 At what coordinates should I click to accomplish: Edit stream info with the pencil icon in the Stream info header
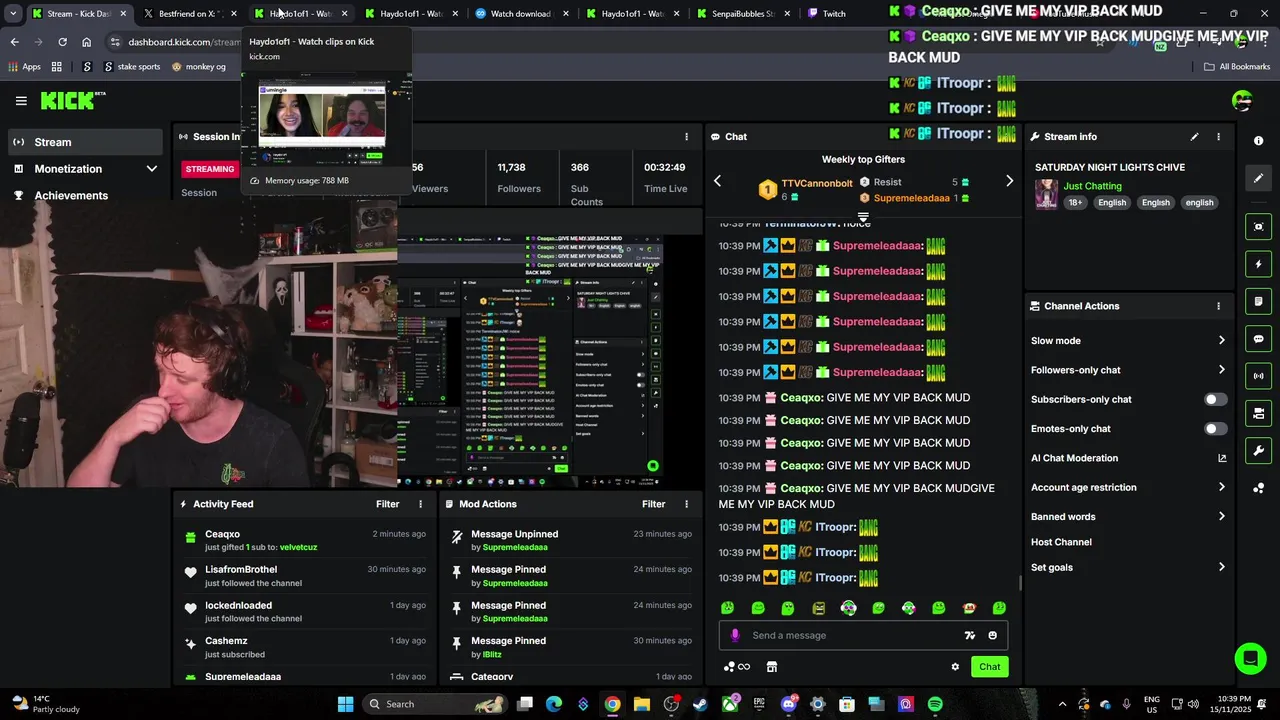pos(1194,137)
